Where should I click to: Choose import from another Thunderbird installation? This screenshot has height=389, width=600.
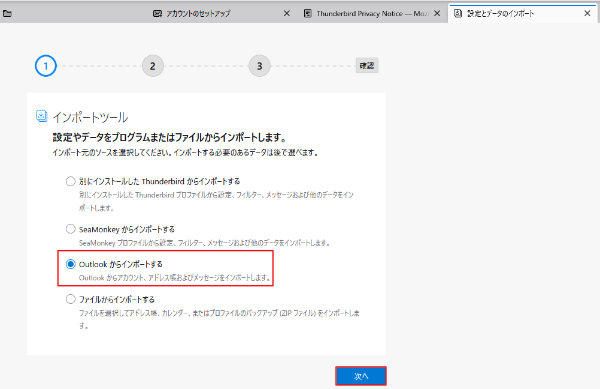(70, 181)
